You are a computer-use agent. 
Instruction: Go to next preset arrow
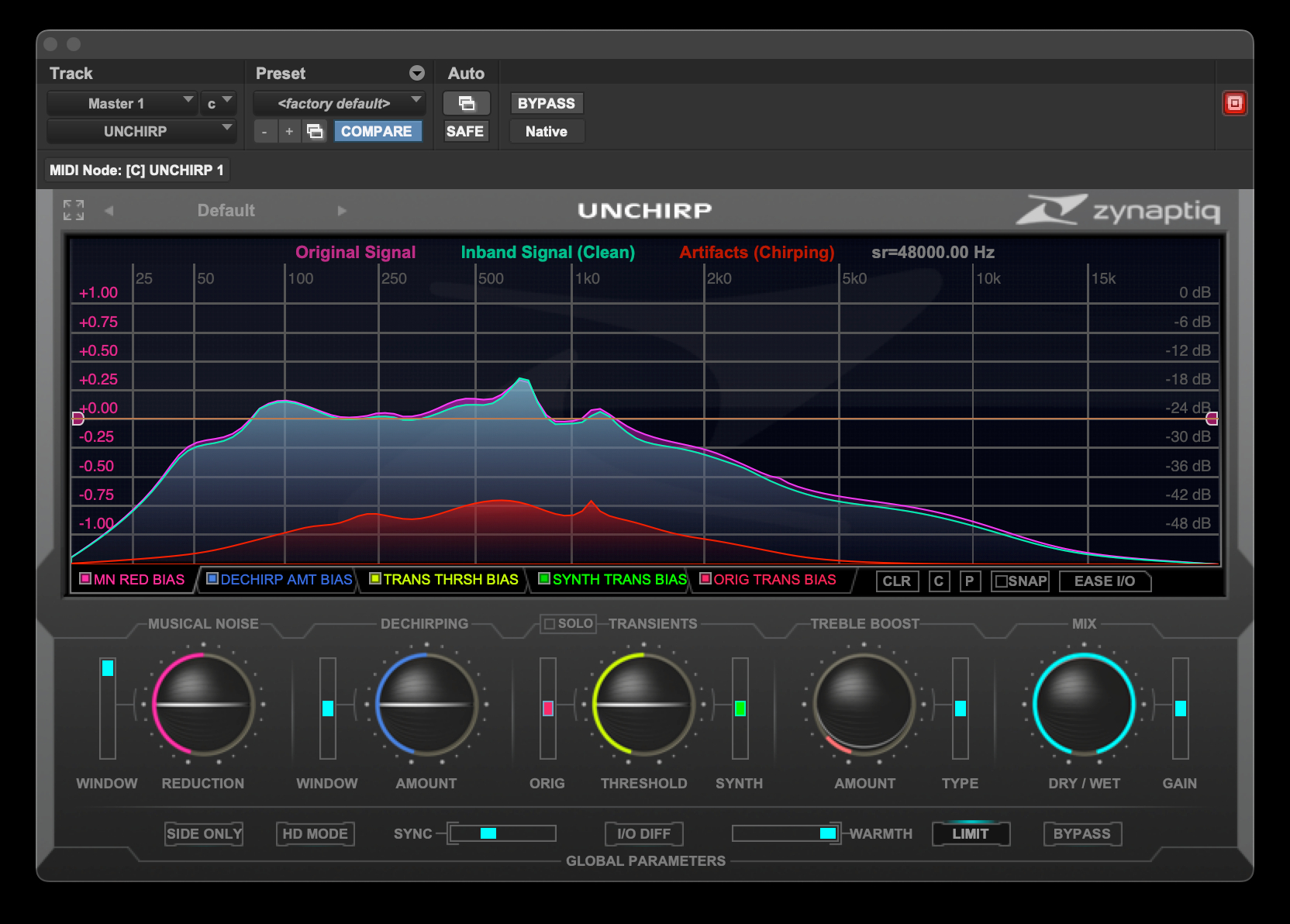point(342,211)
